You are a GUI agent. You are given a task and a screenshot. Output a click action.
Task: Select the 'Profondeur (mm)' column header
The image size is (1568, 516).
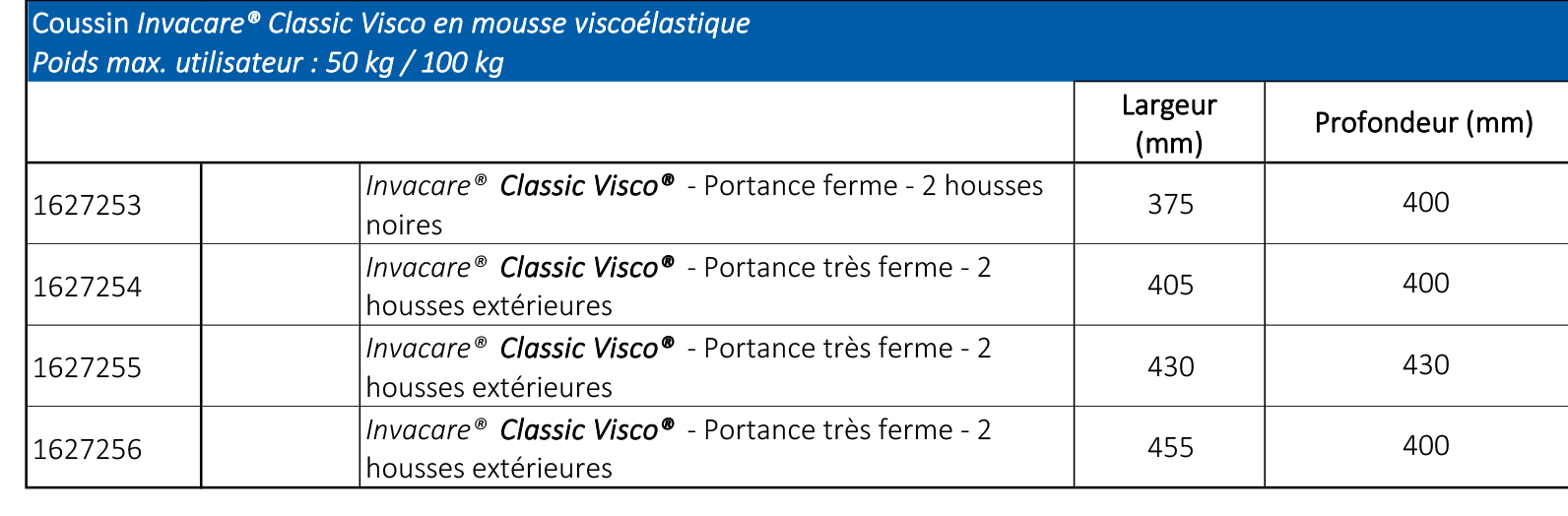tap(1423, 123)
